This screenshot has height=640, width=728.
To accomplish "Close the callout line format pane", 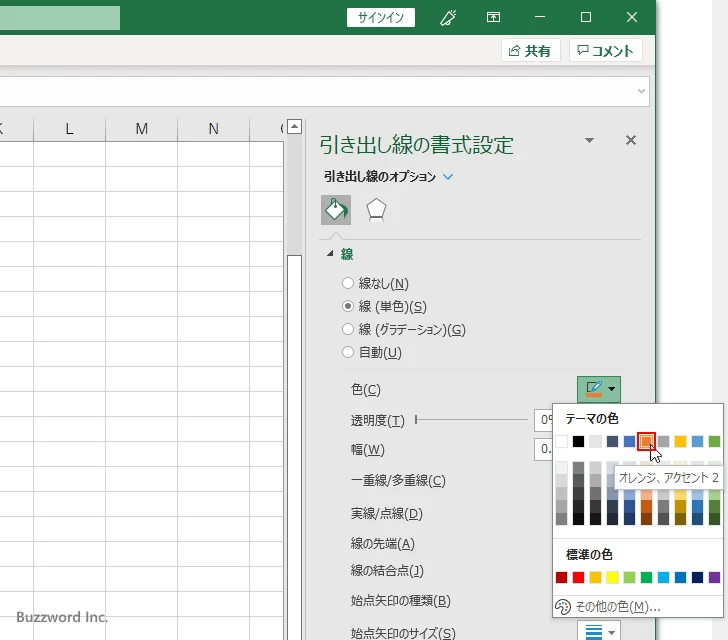I will pos(630,140).
